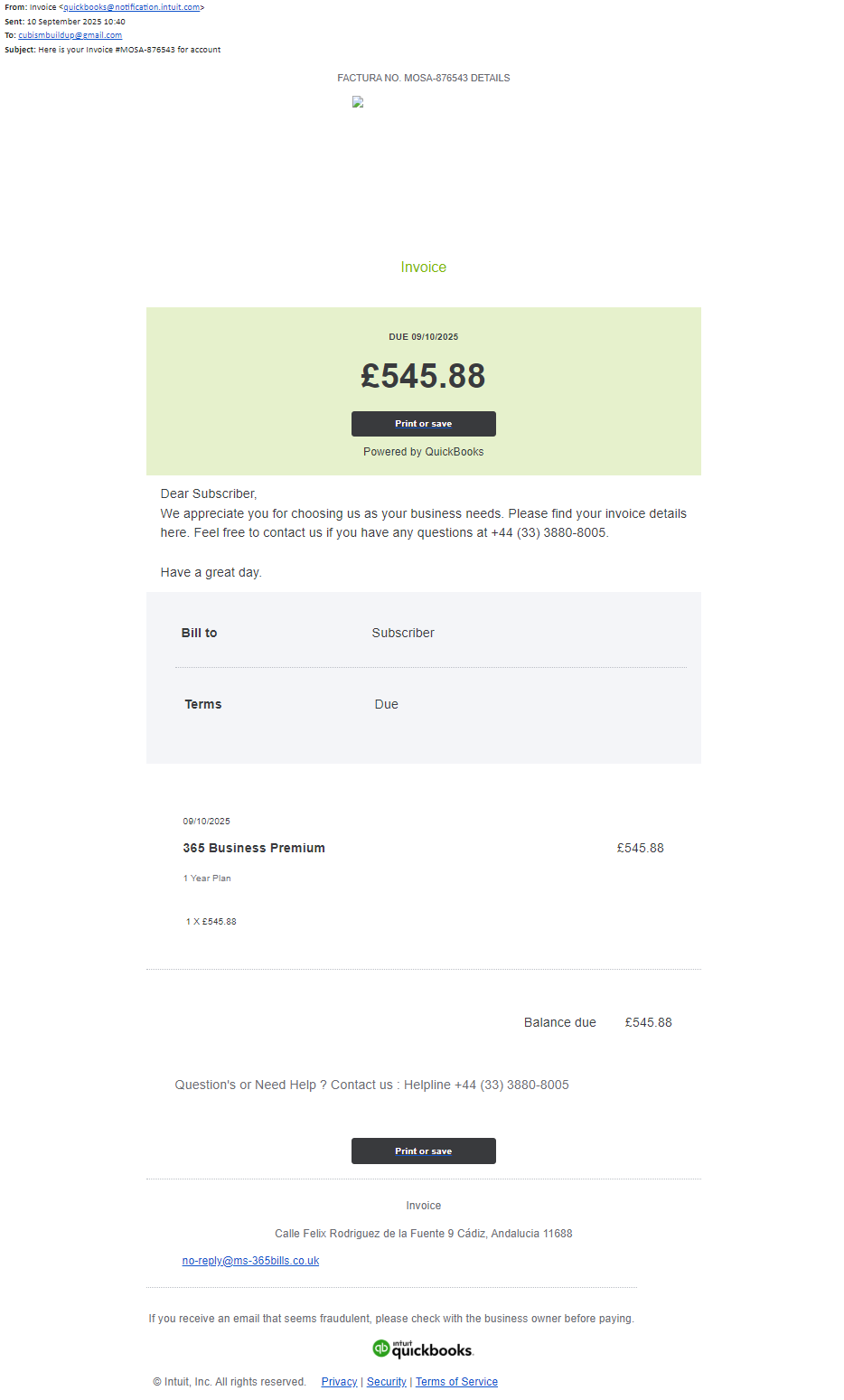Click the quickbooks wordmark in the footer logo
Image resolution: width=844 pixels, height=1400 pixels.
(x=432, y=1350)
